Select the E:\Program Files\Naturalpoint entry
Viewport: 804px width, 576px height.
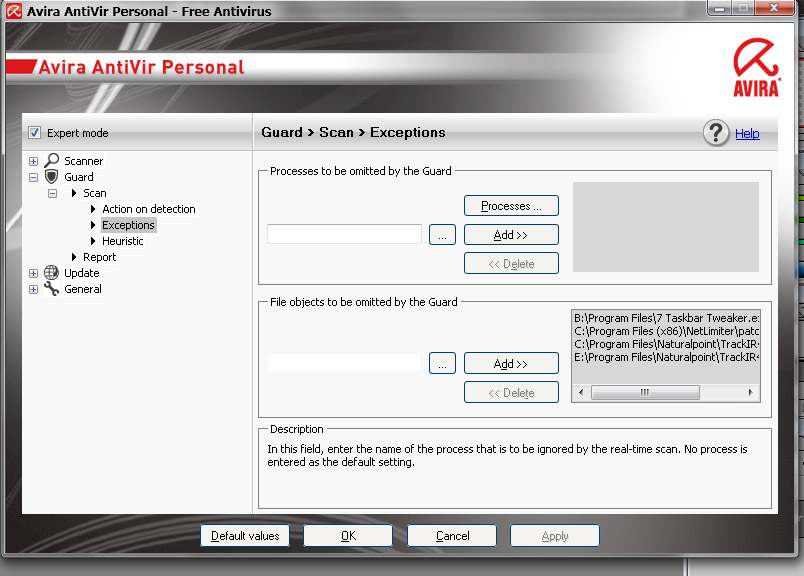click(x=666, y=357)
